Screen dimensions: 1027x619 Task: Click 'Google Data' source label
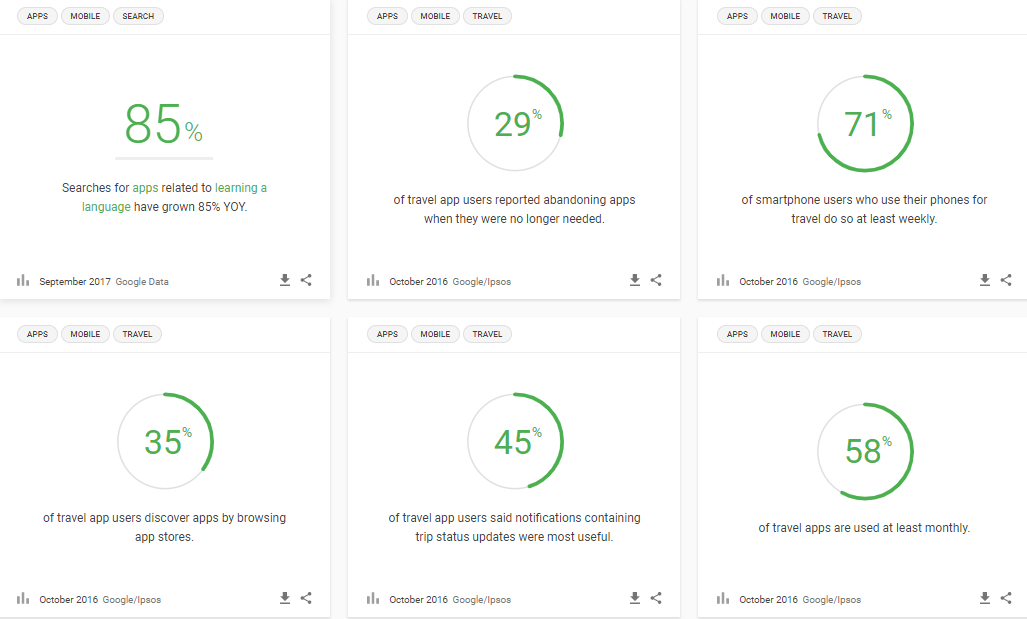pyautogui.click(x=142, y=282)
